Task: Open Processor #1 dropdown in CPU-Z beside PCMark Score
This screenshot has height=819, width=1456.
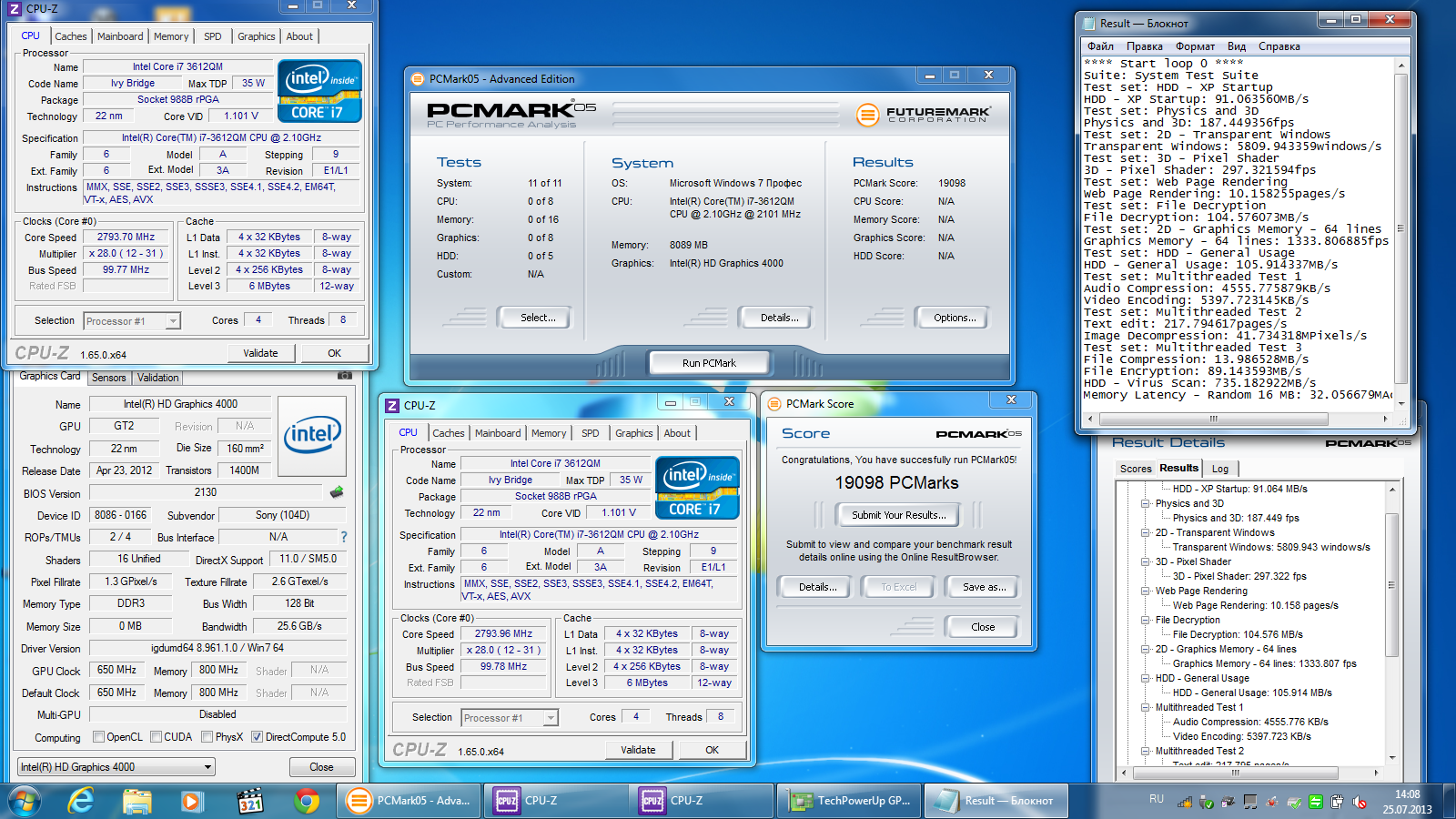Action: tap(509, 718)
